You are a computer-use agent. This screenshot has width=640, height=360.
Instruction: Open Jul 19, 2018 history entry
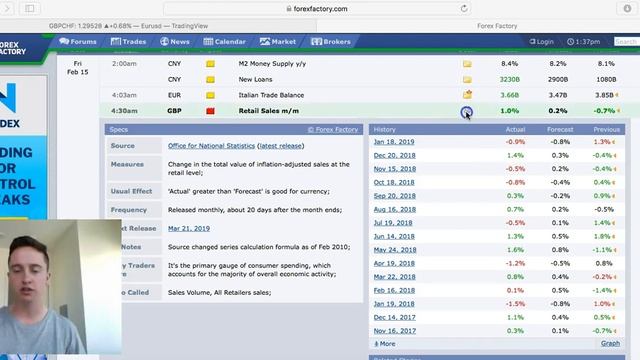click(393, 223)
